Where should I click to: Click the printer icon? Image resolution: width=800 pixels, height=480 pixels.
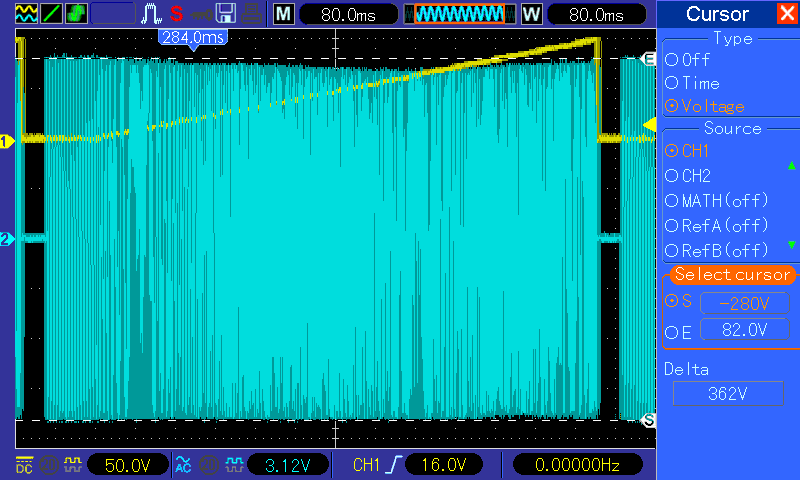click(251, 14)
